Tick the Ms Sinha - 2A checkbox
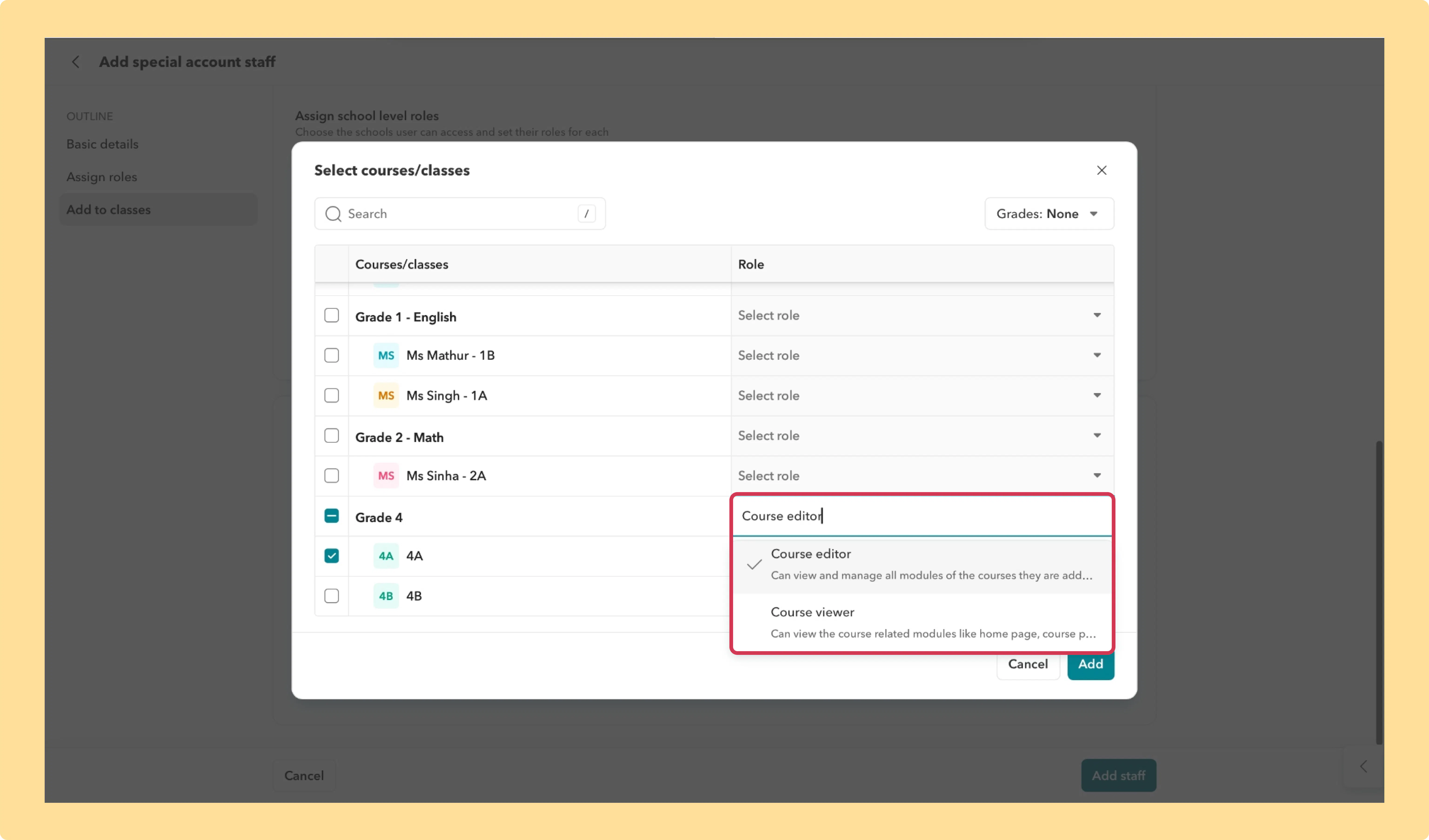 click(331, 476)
